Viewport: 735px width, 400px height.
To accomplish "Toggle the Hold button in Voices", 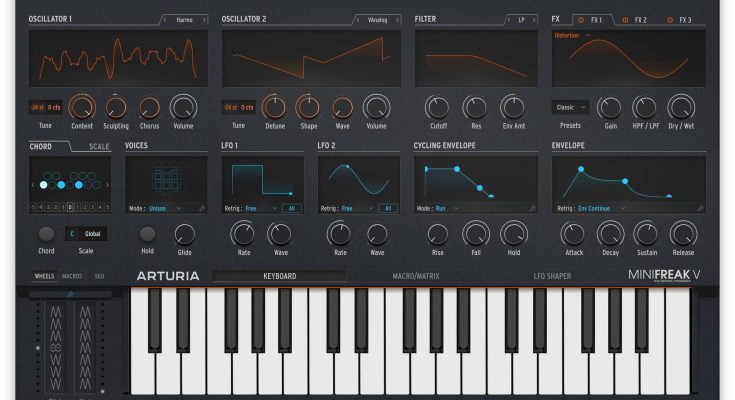I will [148, 232].
